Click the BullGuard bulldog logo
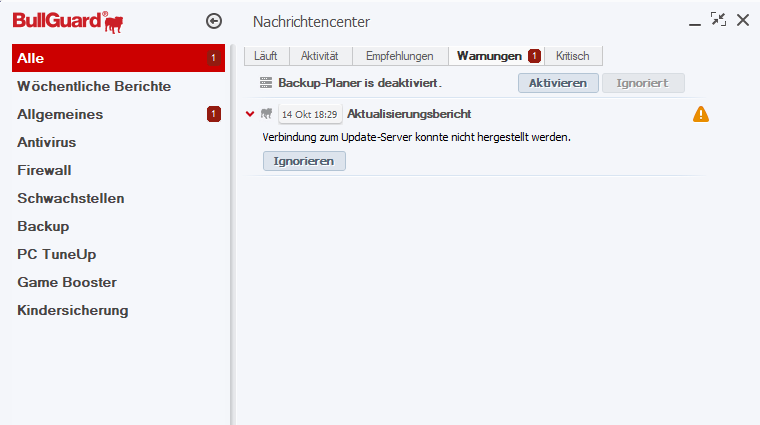This screenshot has width=760, height=425. click(68, 22)
